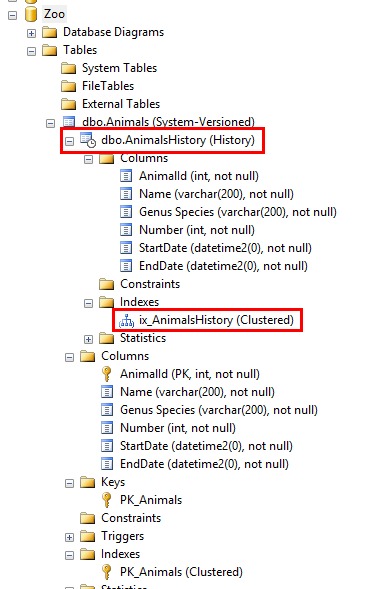Collapse the Zoo database node
Image resolution: width=372 pixels, height=589 pixels.
pyautogui.click(x=13, y=15)
